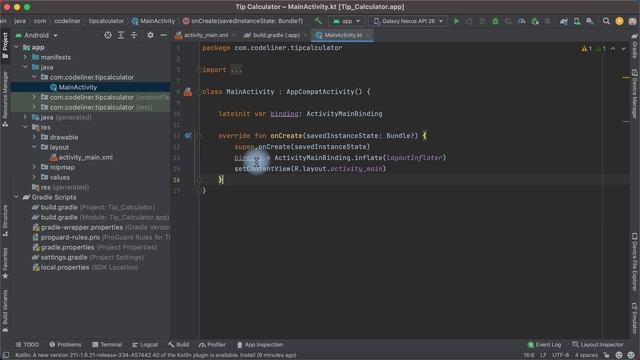Open the Problems tool window

click(x=65, y=345)
